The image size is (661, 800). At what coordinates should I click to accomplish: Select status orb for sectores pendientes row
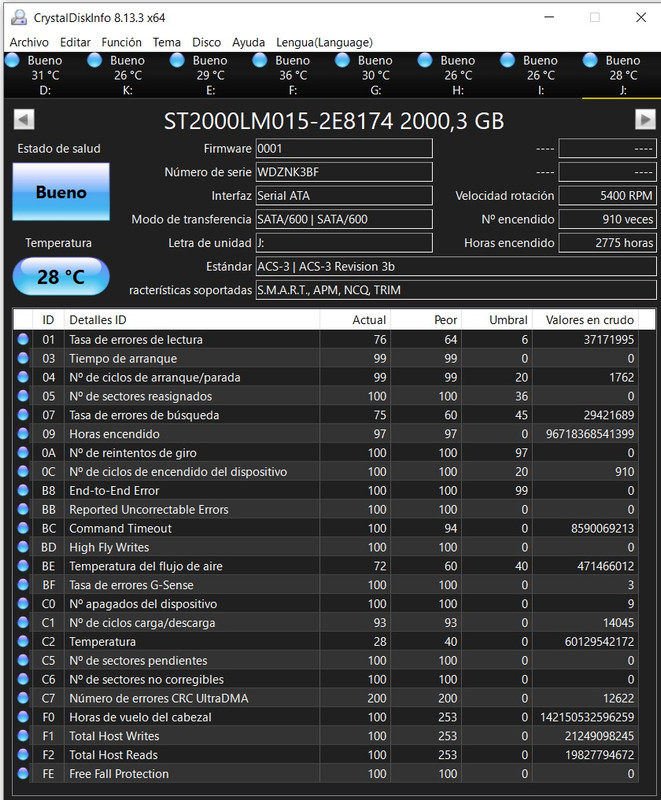[23, 660]
